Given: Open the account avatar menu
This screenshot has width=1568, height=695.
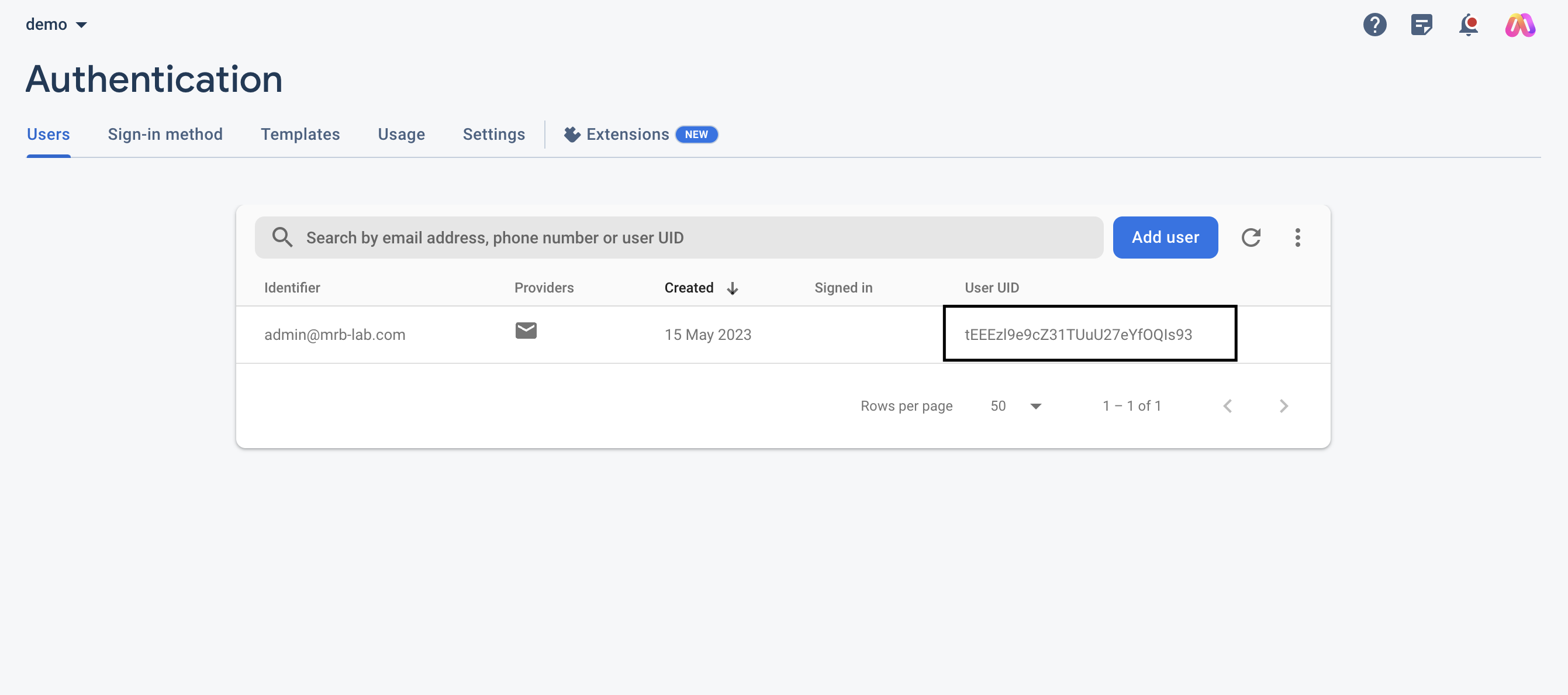Looking at the screenshot, I should [x=1519, y=25].
